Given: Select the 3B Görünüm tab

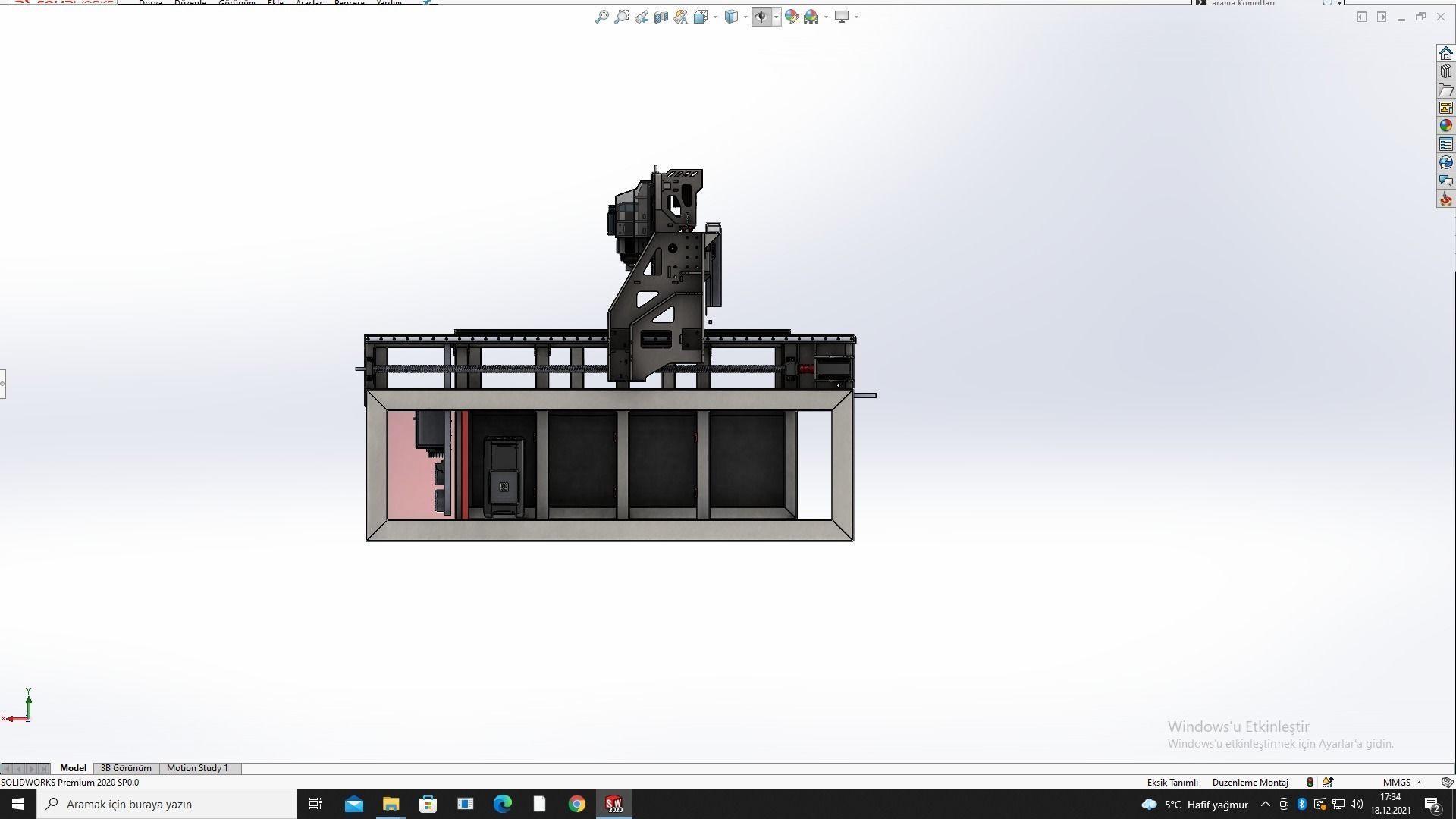Looking at the screenshot, I should tap(125, 768).
